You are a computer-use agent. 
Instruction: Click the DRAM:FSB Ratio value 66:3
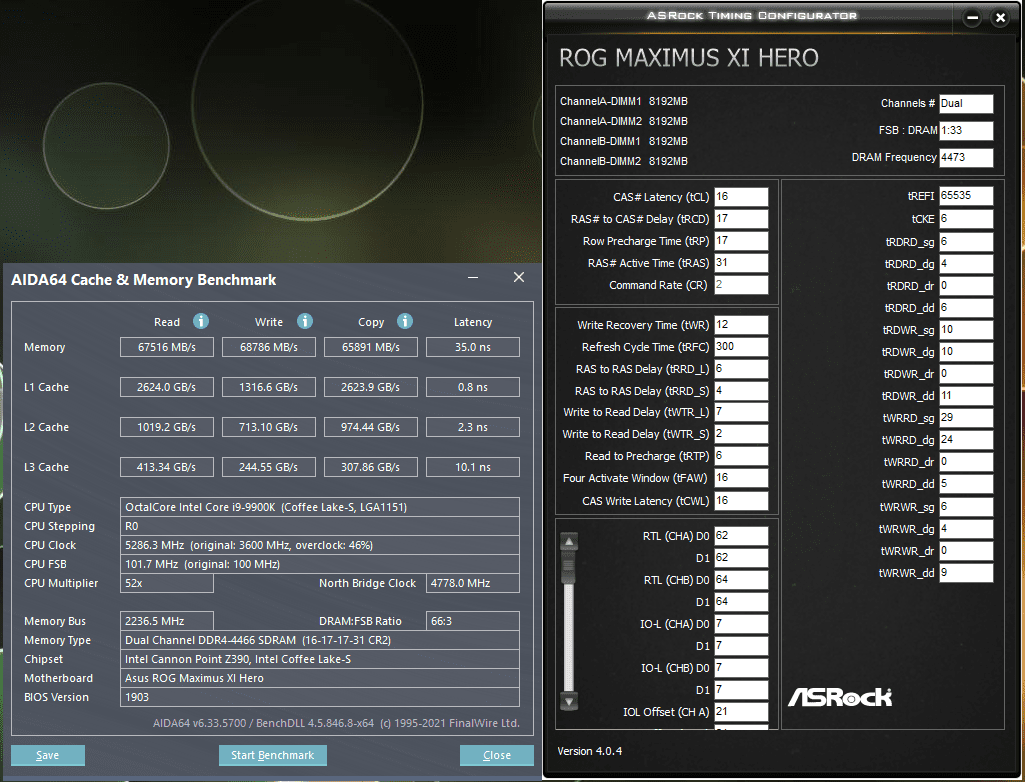(x=473, y=621)
